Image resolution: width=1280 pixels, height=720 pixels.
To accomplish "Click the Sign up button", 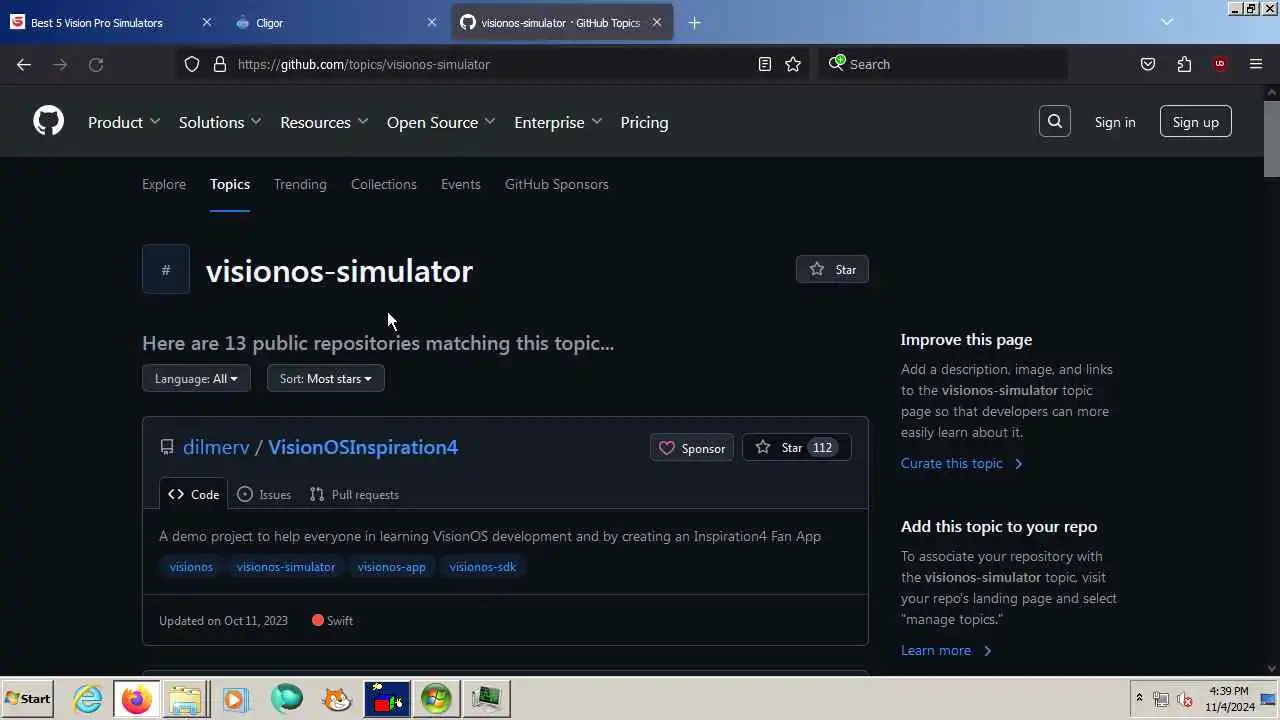I will (1196, 122).
